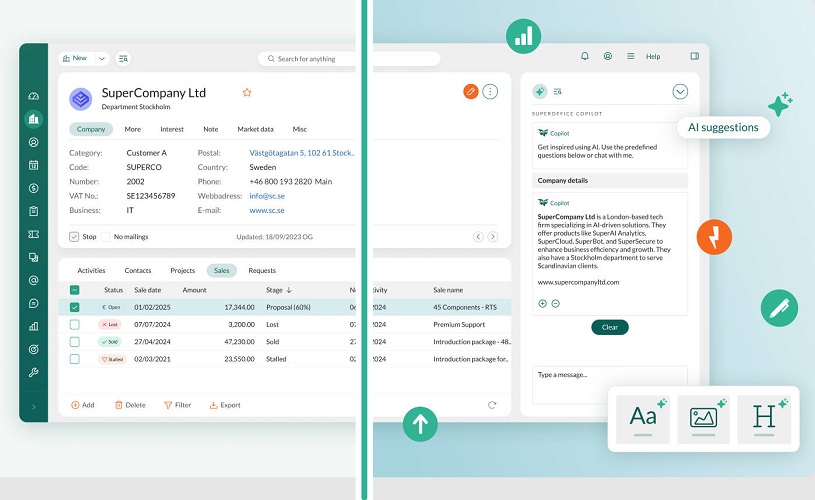The width and height of the screenshot is (815, 500).
Task: Click the Export button below sales list
Action: [x=225, y=405]
